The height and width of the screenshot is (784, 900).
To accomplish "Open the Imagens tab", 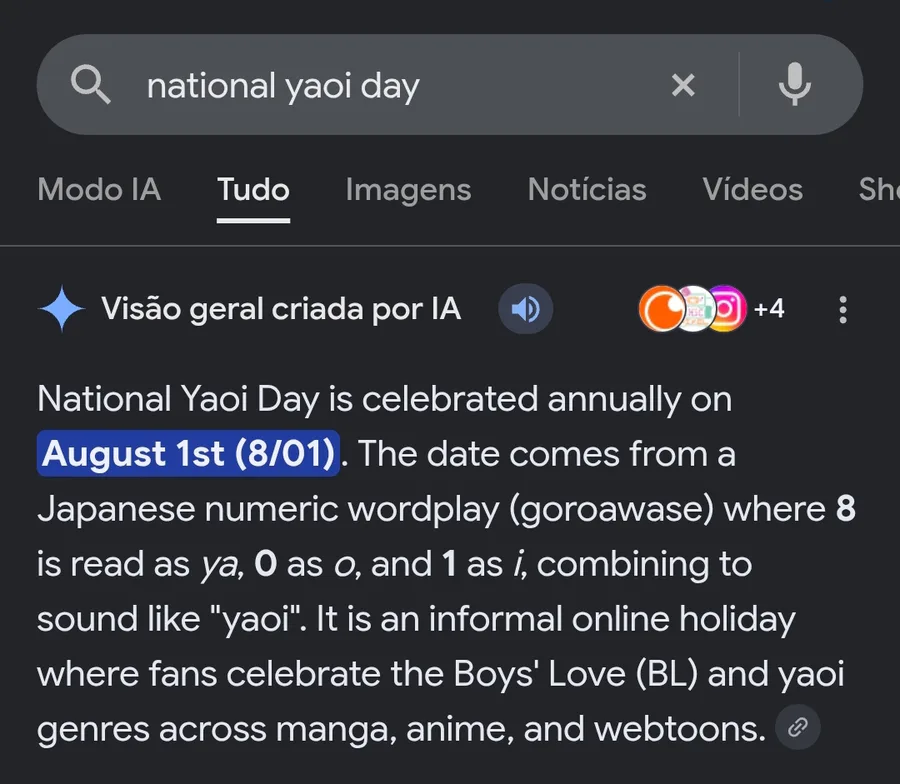I will click(408, 191).
